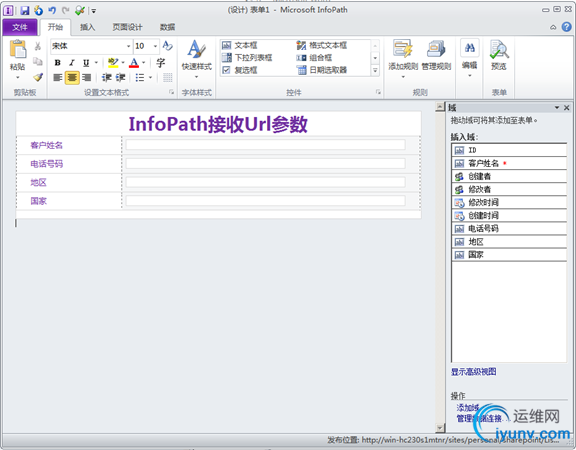Click the 国家 input field on the form
Image resolution: width=576 pixels, height=450 pixels.
click(265, 201)
